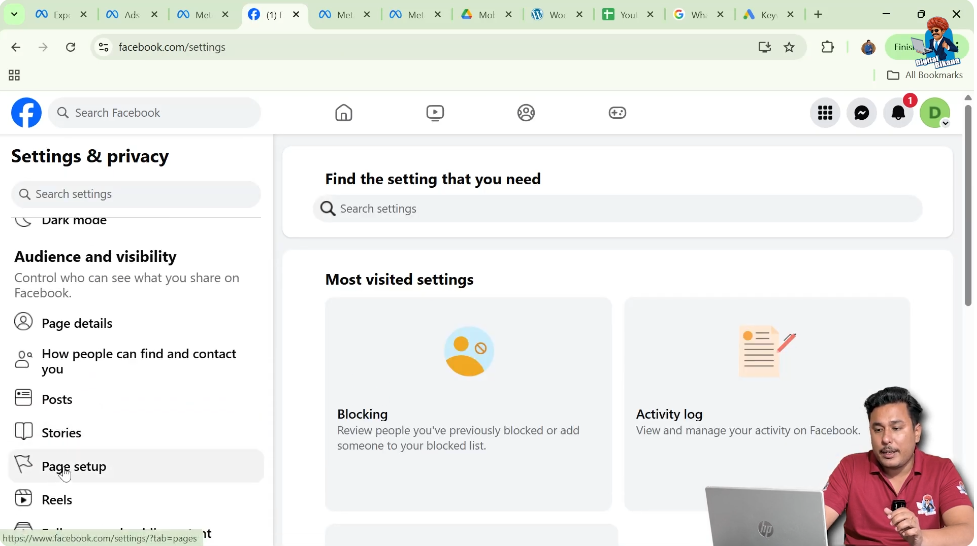
Task: Click the install app icon in address bar
Action: [x=765, y=47]
